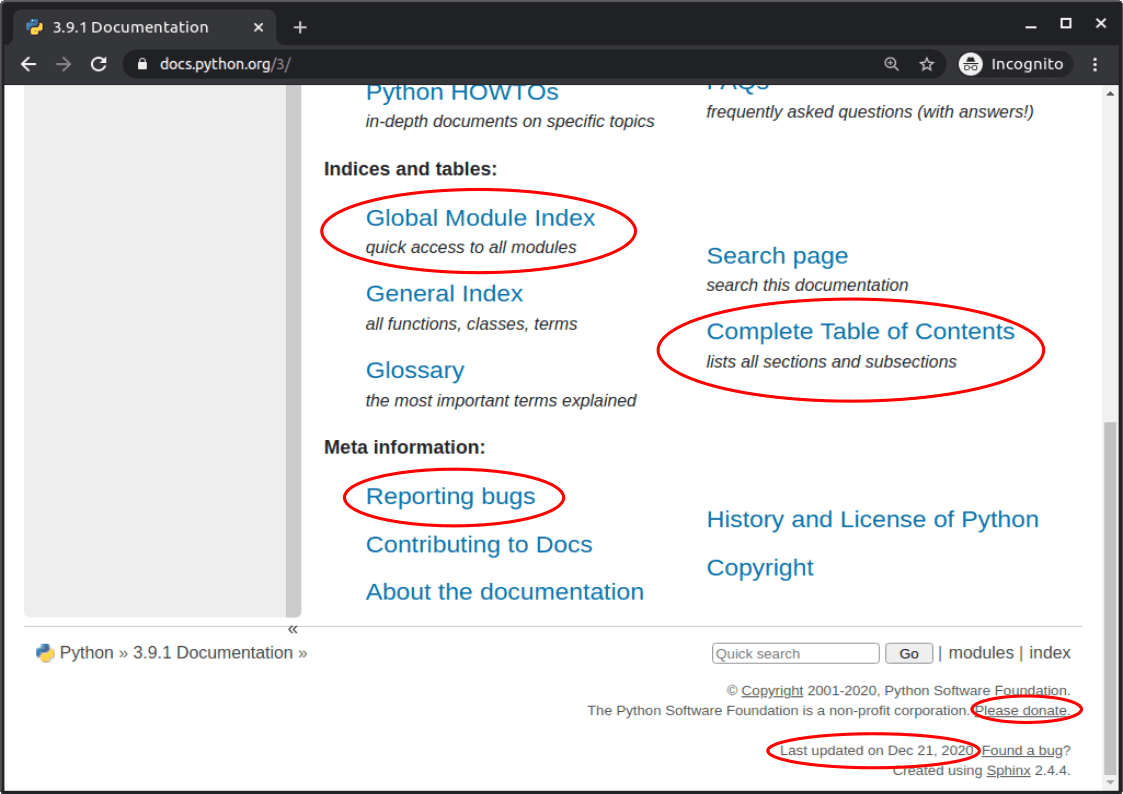The height and width of the screenshot is (794, 1123).
Task: Follow the Please donate link
Action: pos(1021,710)
